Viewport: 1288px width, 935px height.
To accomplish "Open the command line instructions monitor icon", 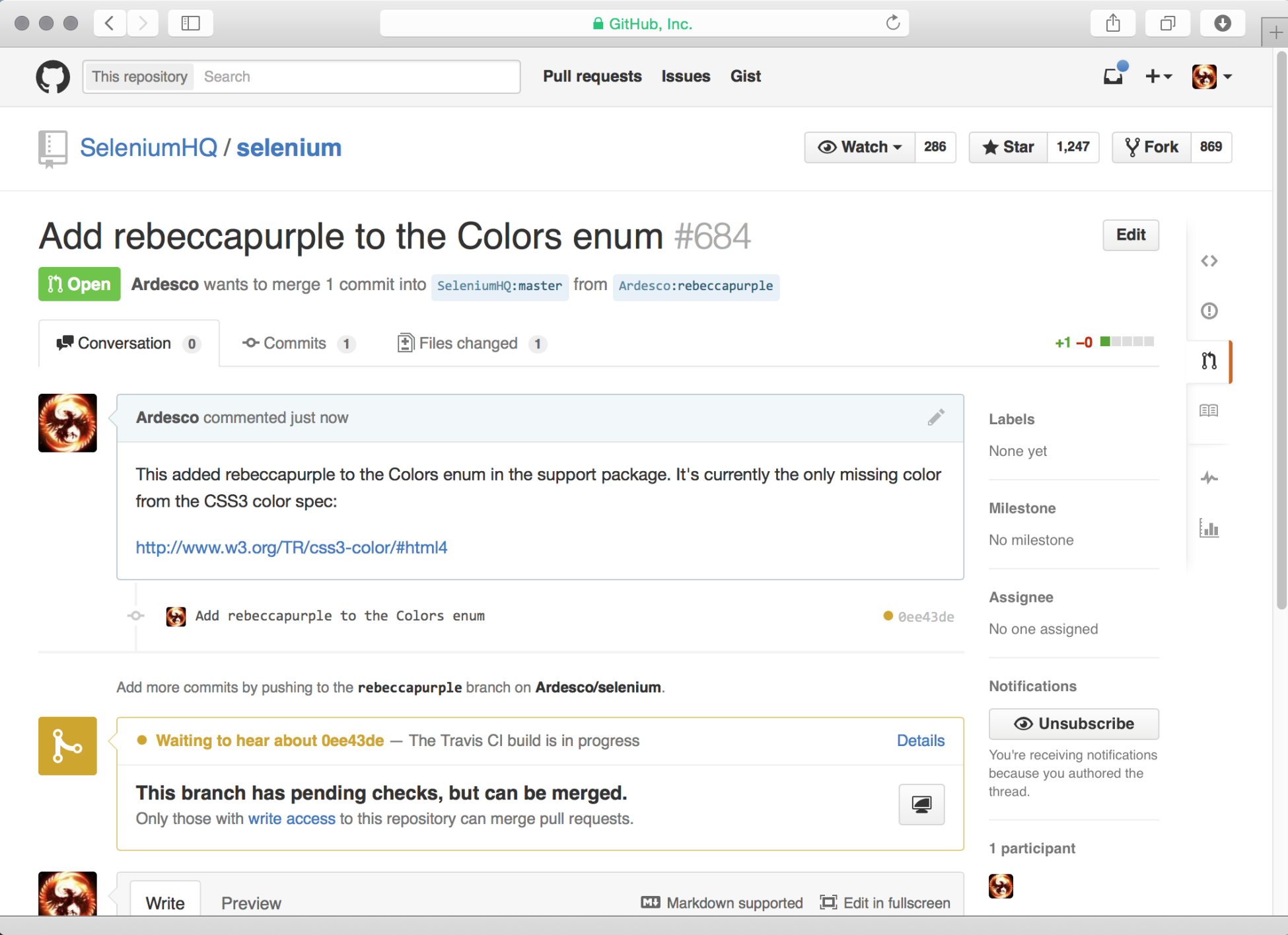I will [x=921, y=804].
